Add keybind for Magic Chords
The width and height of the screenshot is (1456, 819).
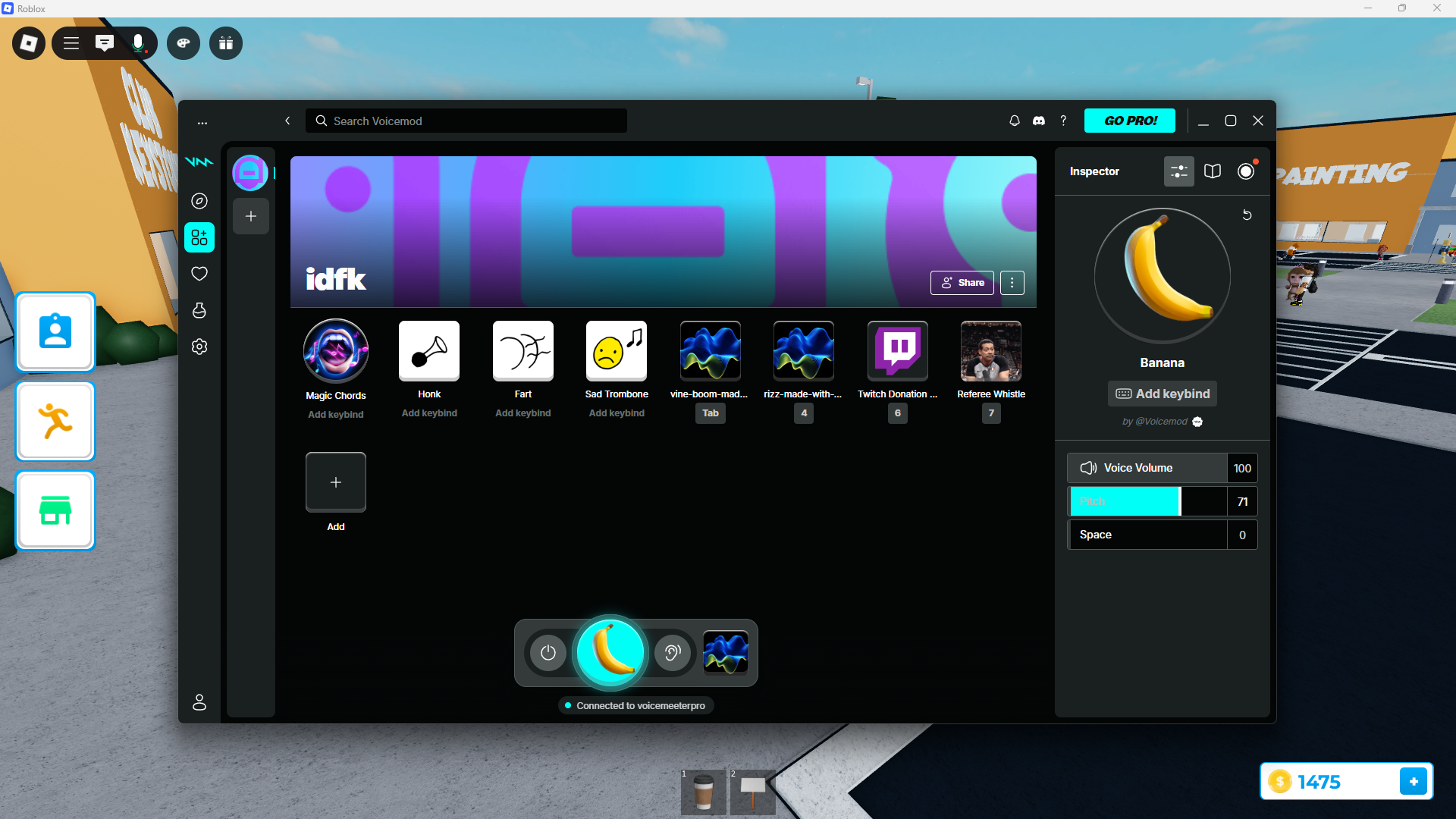(336, 415)
